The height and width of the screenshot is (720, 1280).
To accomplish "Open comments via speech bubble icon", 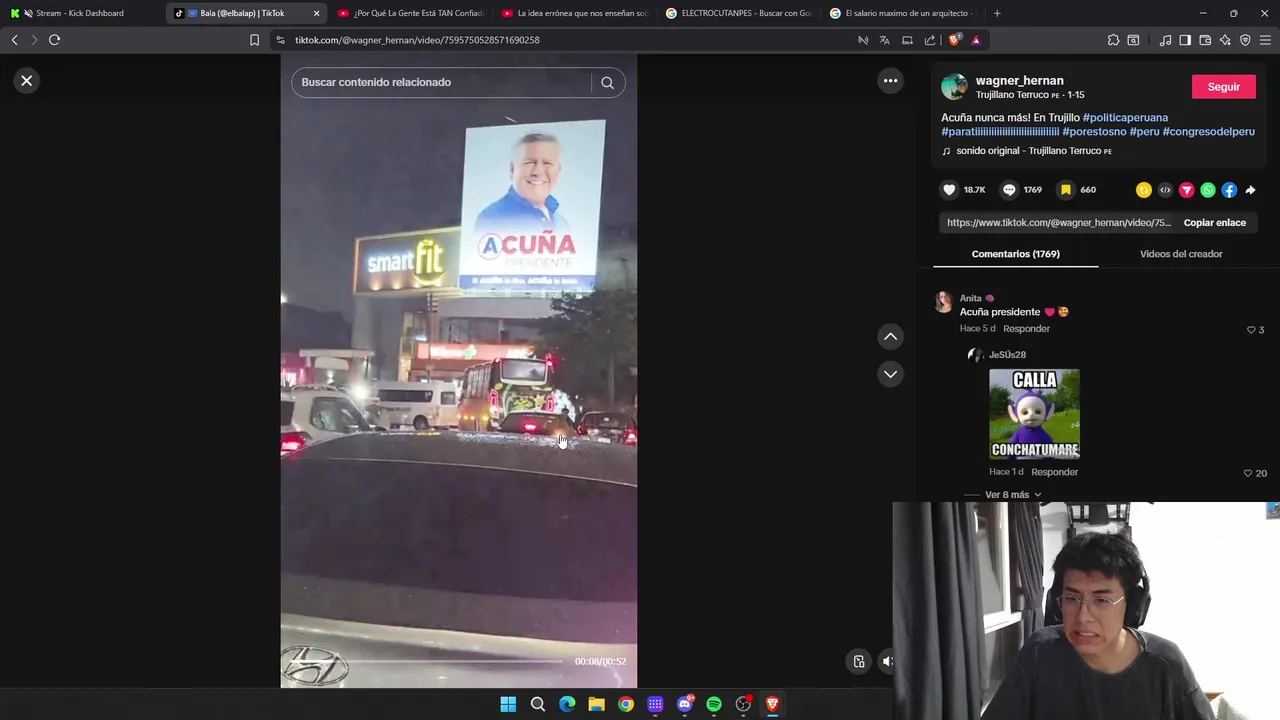I will 1009,190.
